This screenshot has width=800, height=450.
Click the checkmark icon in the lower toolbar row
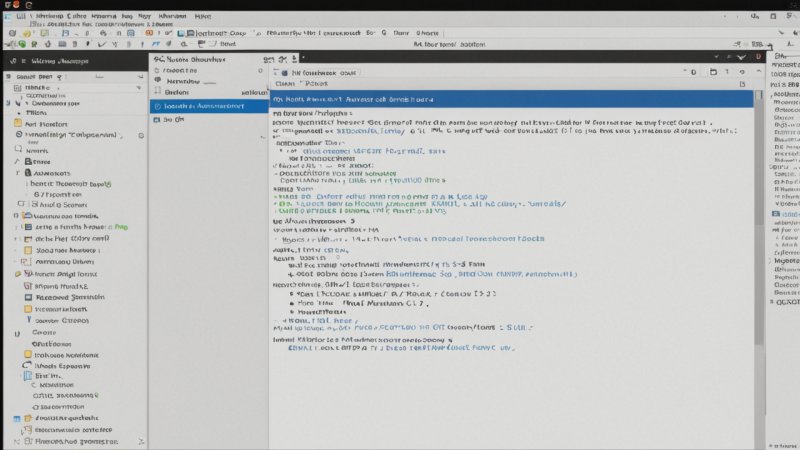(x=102, y=44)
